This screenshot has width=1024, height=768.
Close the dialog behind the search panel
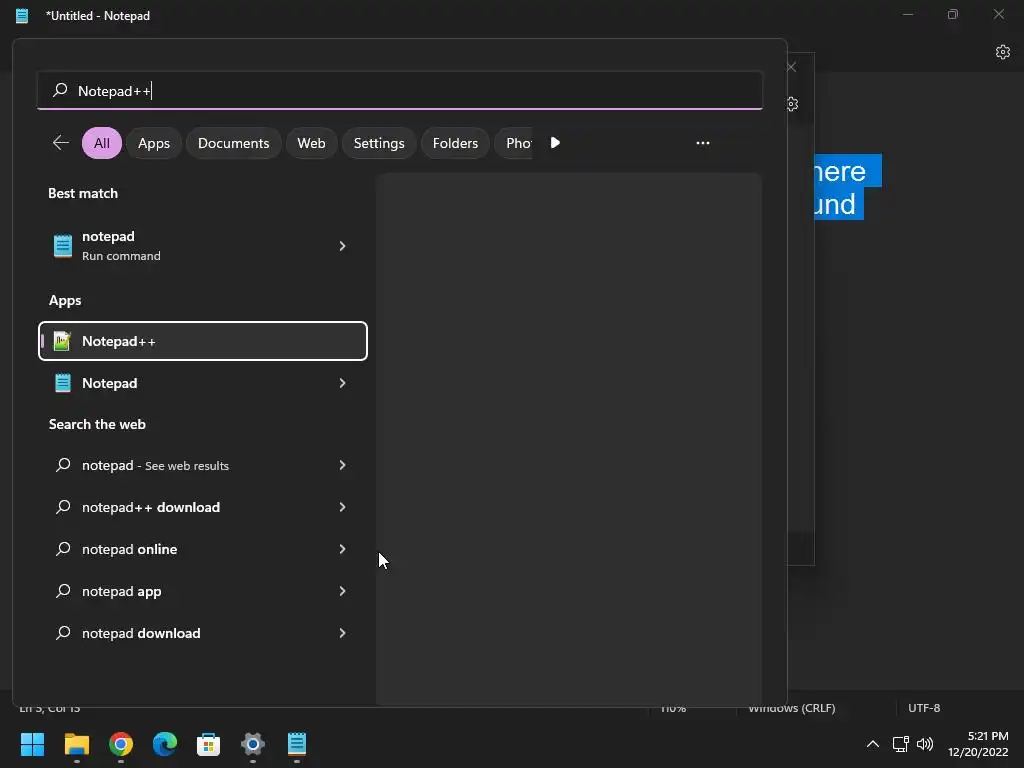coord(792,67)
